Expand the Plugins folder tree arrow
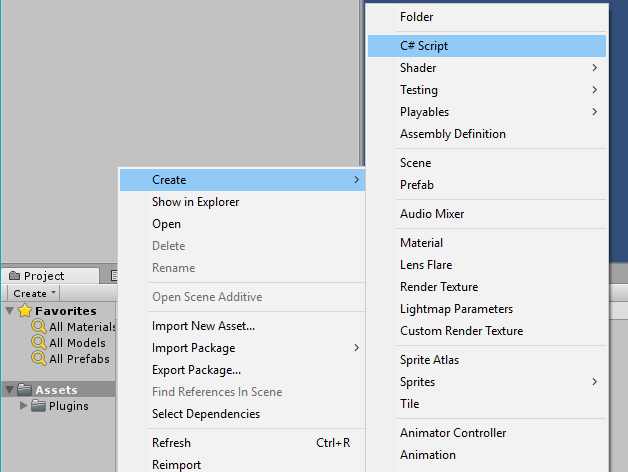The image size is (628, 472). point(24,406)
